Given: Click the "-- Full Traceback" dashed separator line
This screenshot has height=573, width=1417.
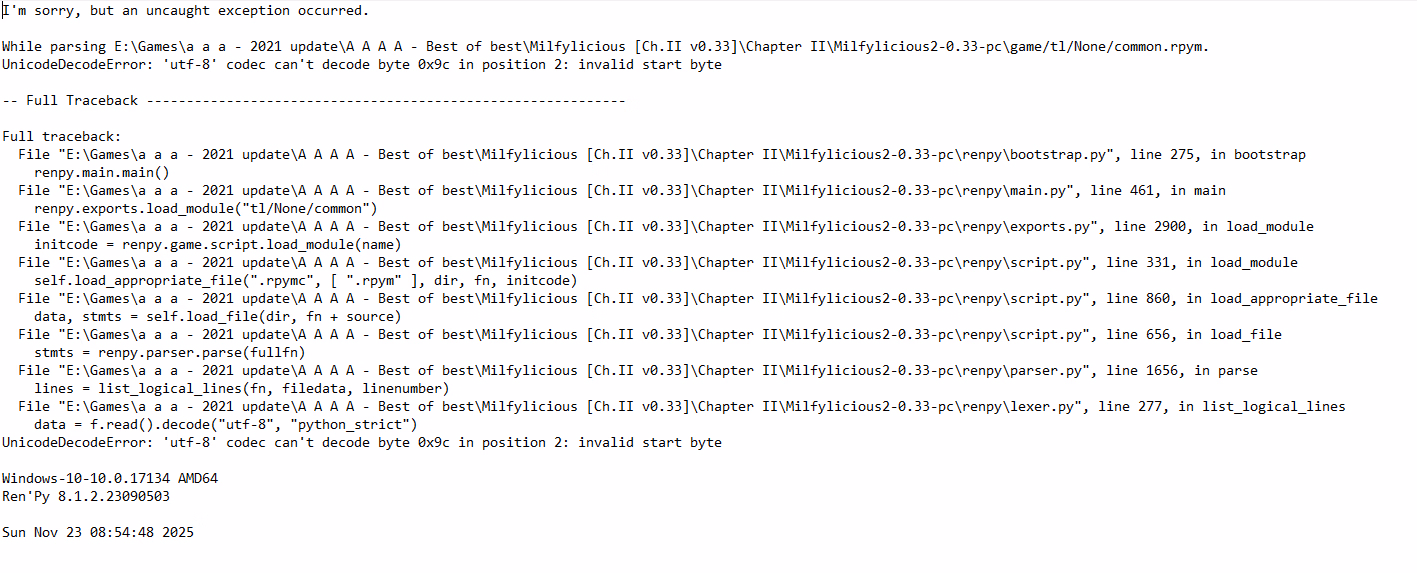Looking at the screenshot, I should point(313,101).
